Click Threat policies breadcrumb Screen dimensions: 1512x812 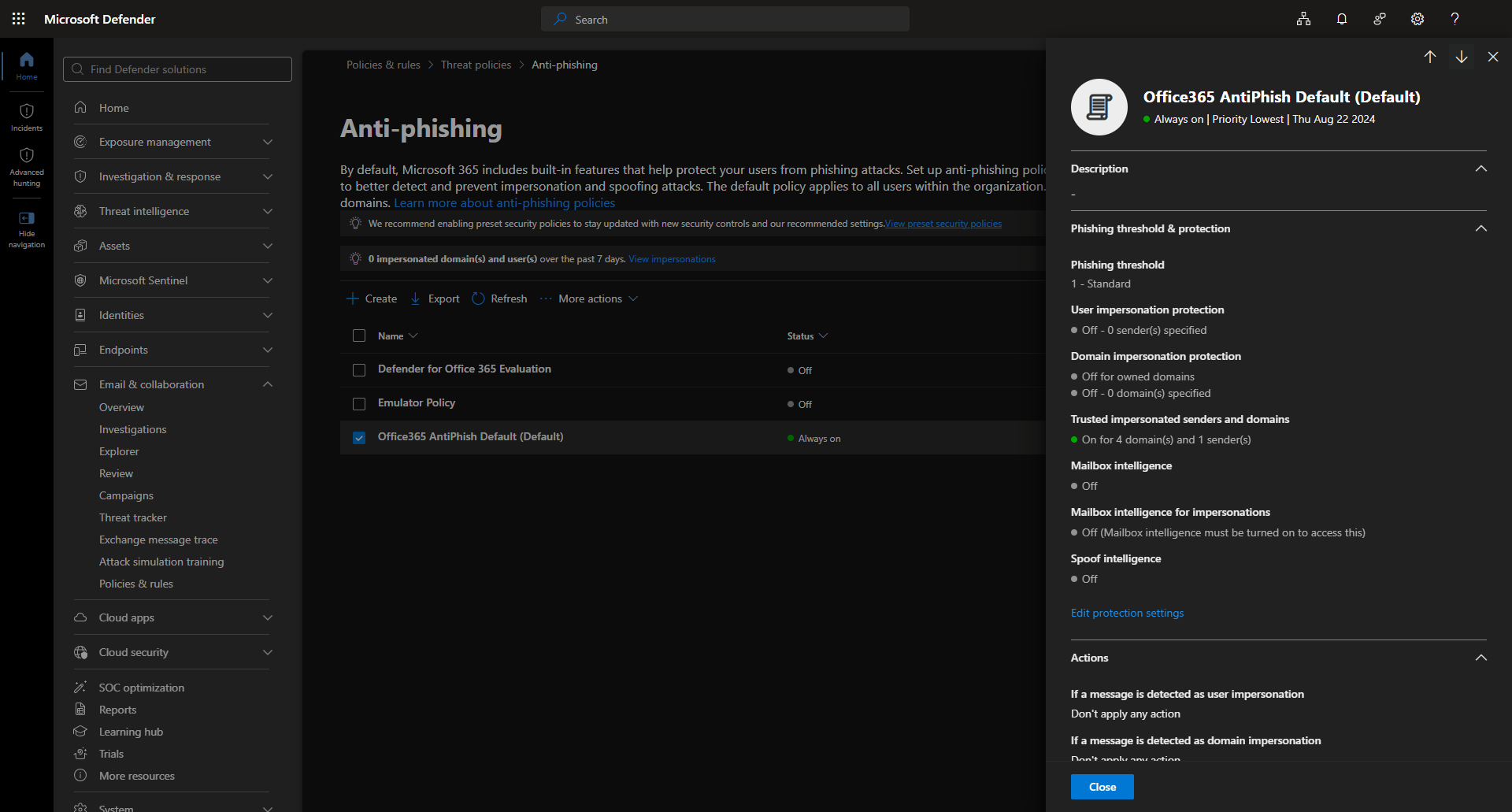pyautogui.click(x=476, y=65)
